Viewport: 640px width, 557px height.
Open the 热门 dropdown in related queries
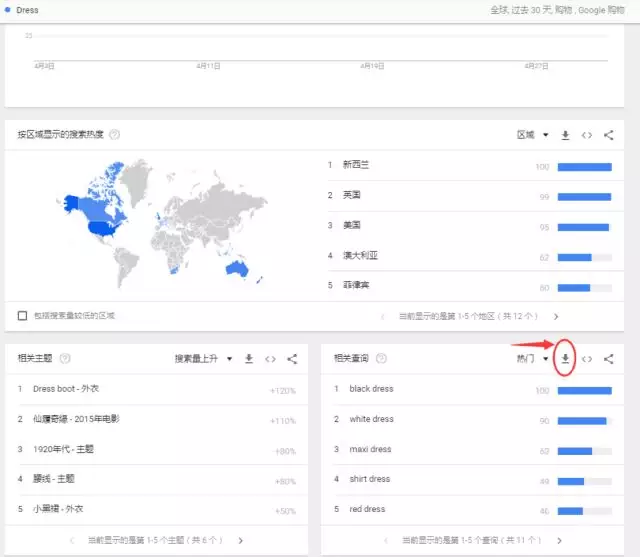pos(532,359)
